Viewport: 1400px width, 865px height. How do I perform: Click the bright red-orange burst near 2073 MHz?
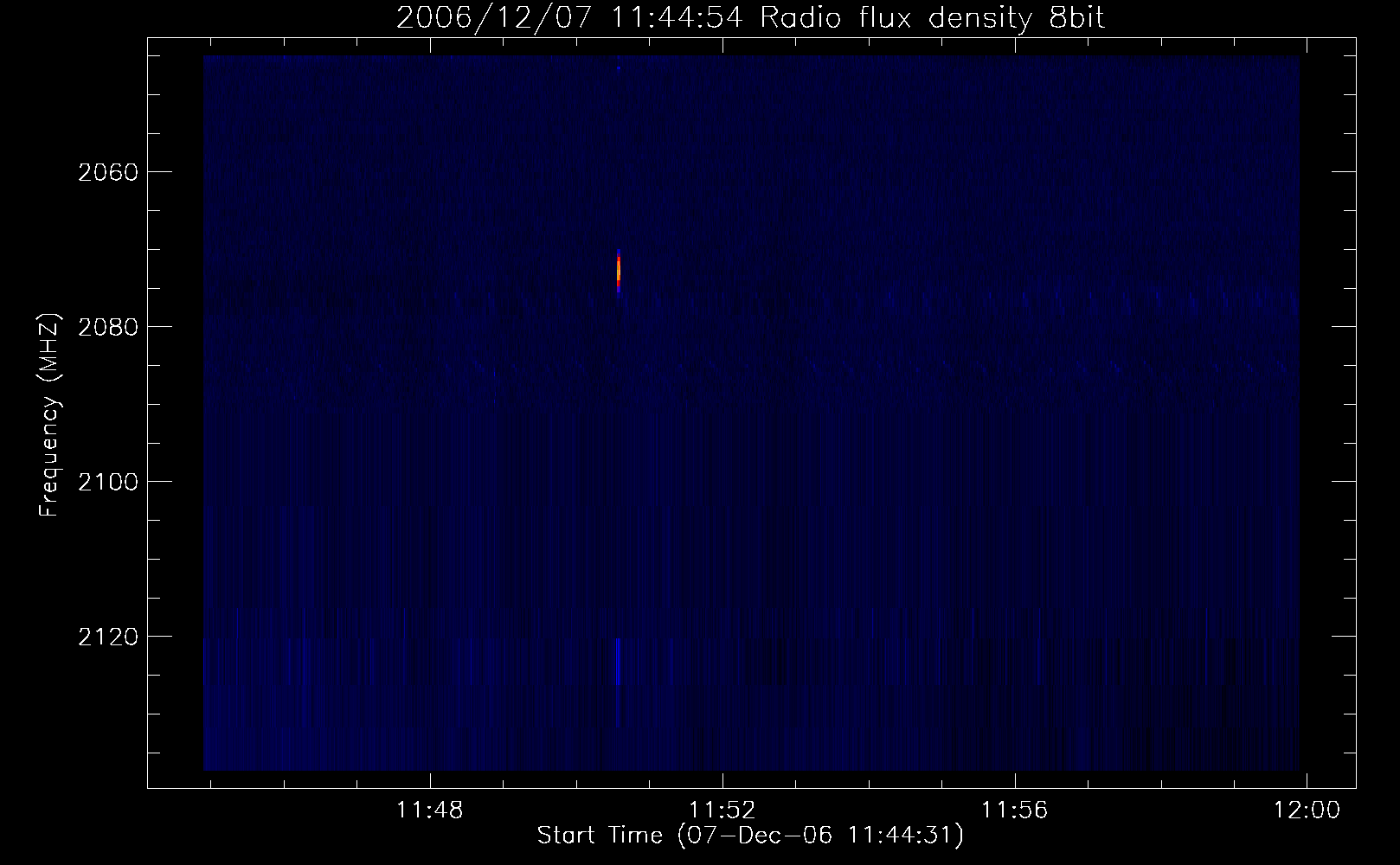pyautogui.click(x=619, y=271)
